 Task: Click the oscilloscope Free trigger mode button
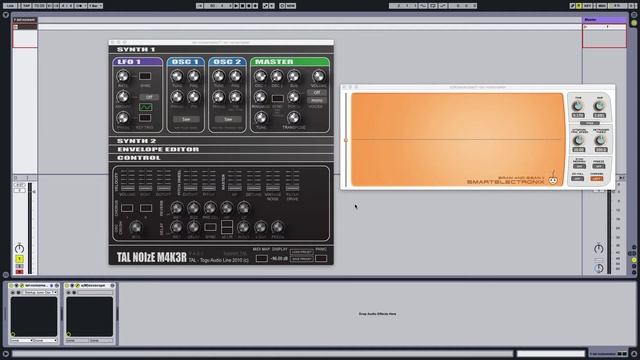click(x=590, y=123)
